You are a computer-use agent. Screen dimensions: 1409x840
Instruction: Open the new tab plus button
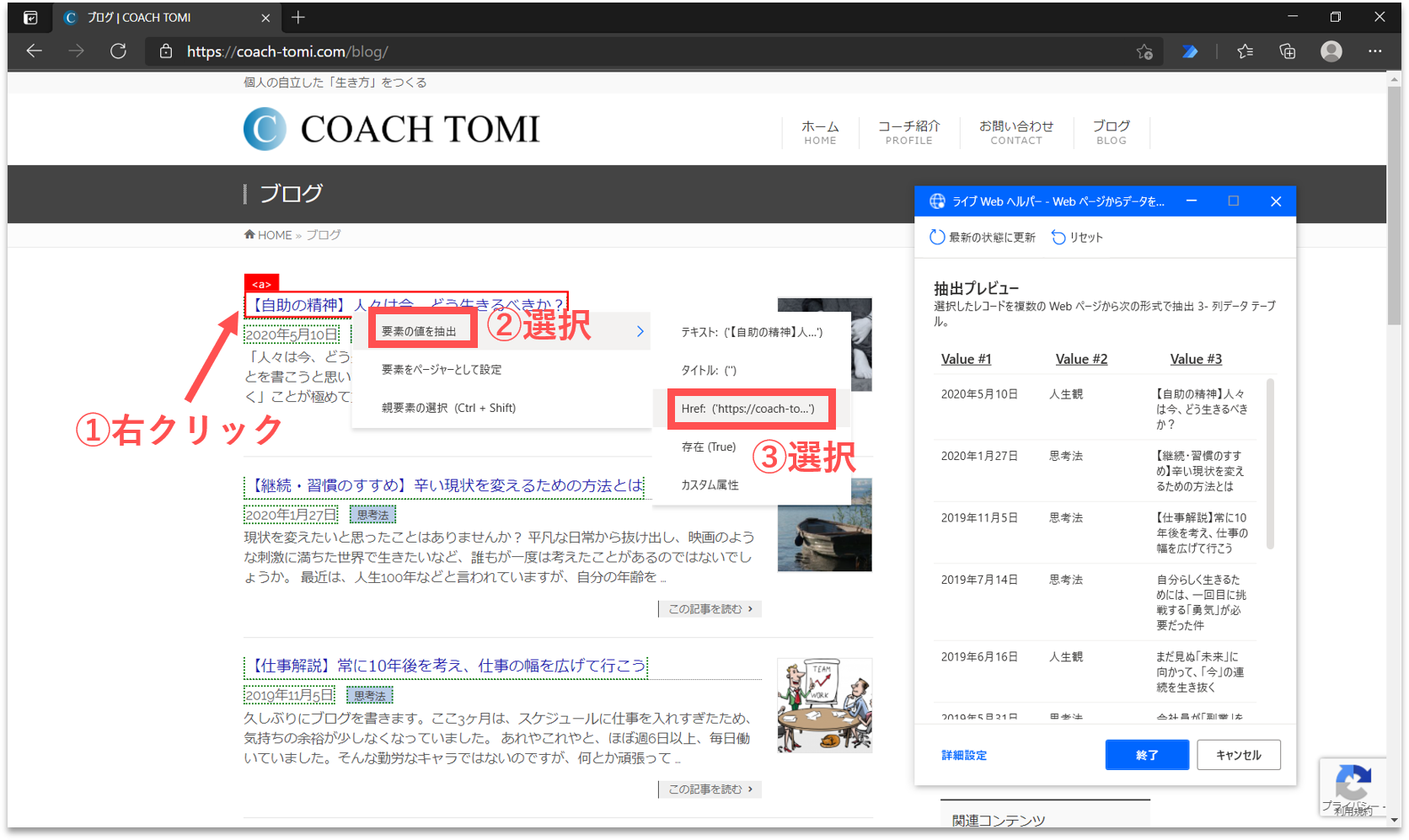(x=298, y=17)
